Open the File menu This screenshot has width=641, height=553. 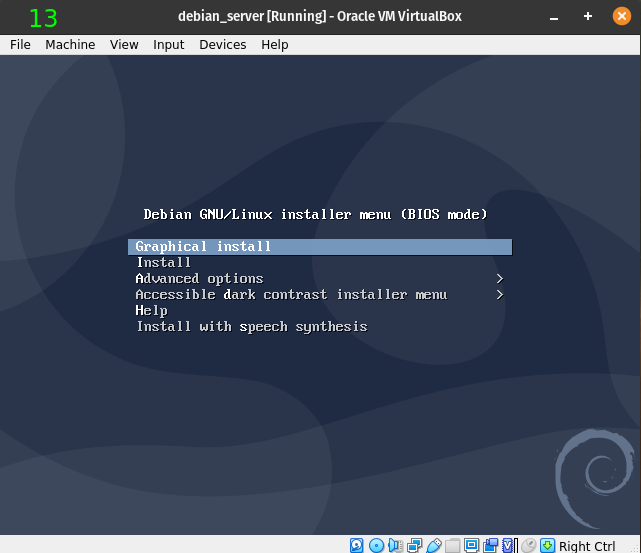coord(20,45)
